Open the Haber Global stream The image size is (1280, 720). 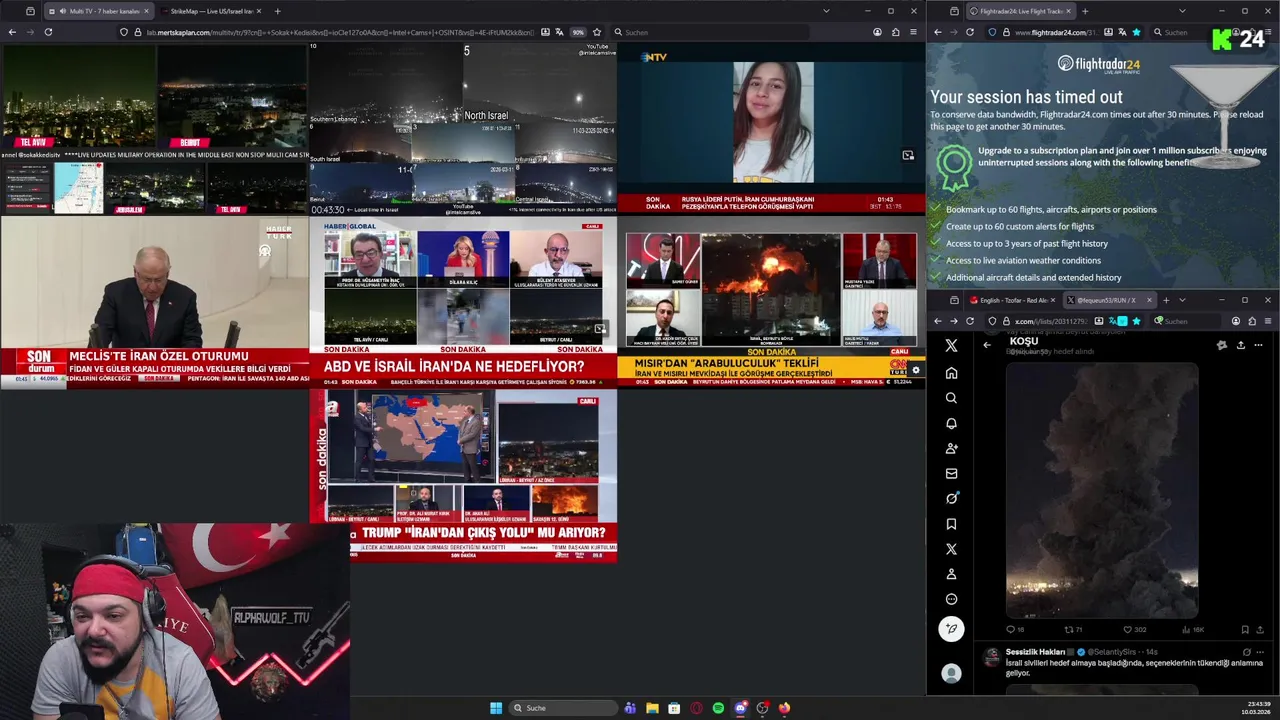tap(463, 302)
